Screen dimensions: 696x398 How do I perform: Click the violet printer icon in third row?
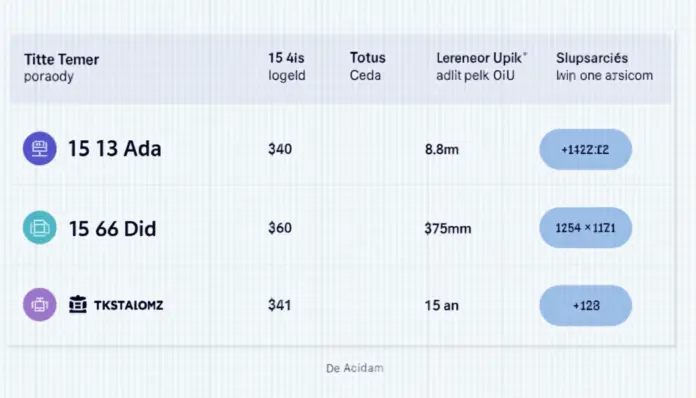[x=40, y=305]
